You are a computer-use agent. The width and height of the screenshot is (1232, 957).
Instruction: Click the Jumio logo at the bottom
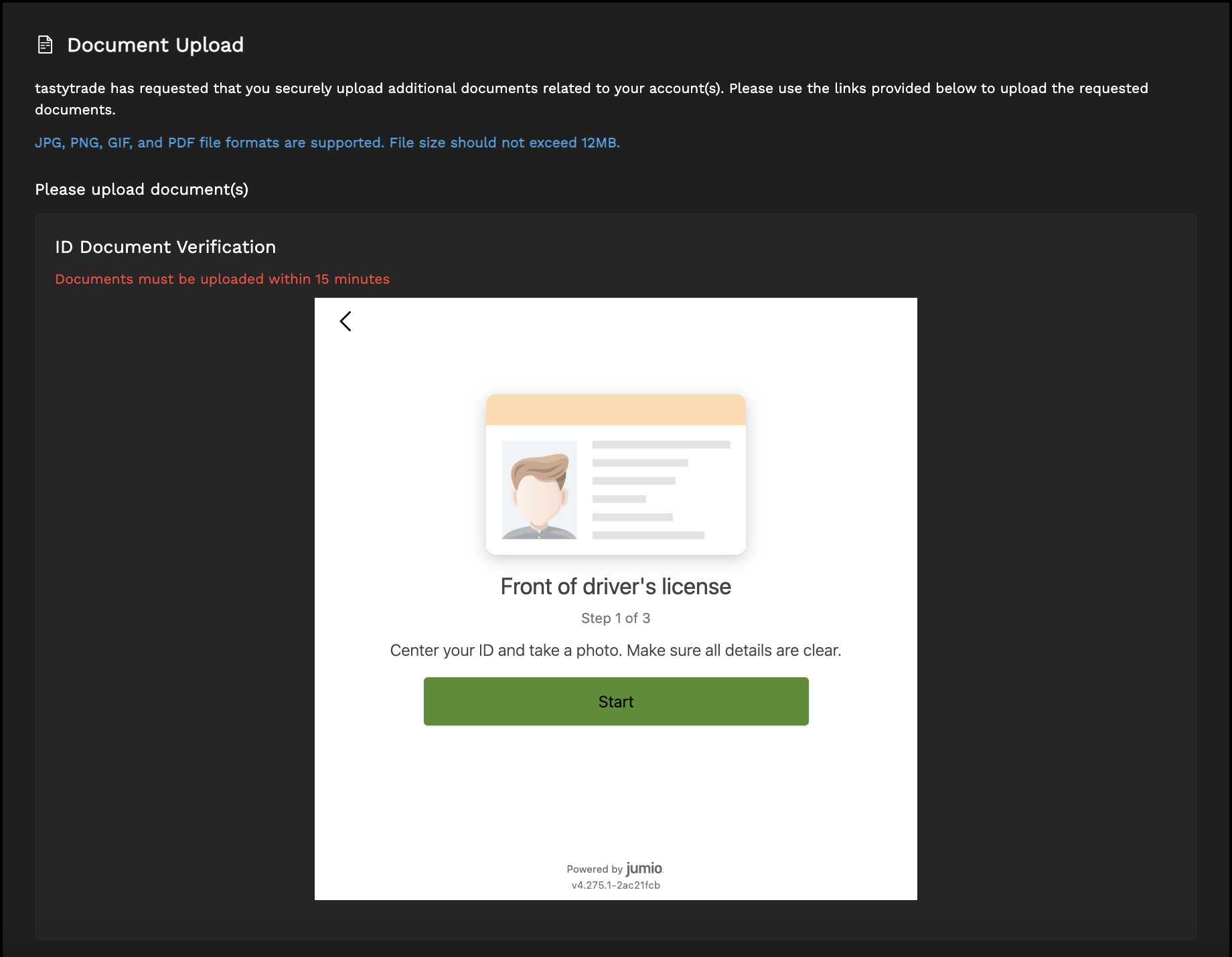(643, 868)
